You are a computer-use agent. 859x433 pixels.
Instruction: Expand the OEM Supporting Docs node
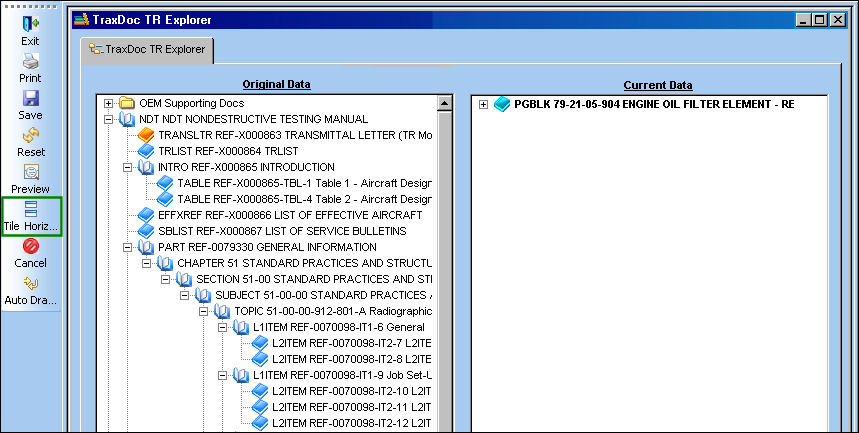[x=108, y=103]
